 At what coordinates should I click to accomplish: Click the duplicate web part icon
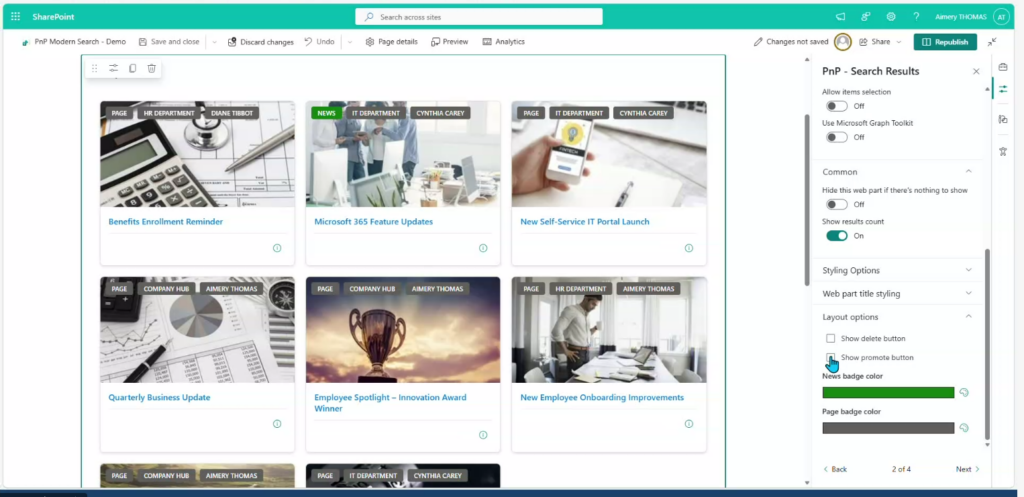tap(133, 68)
